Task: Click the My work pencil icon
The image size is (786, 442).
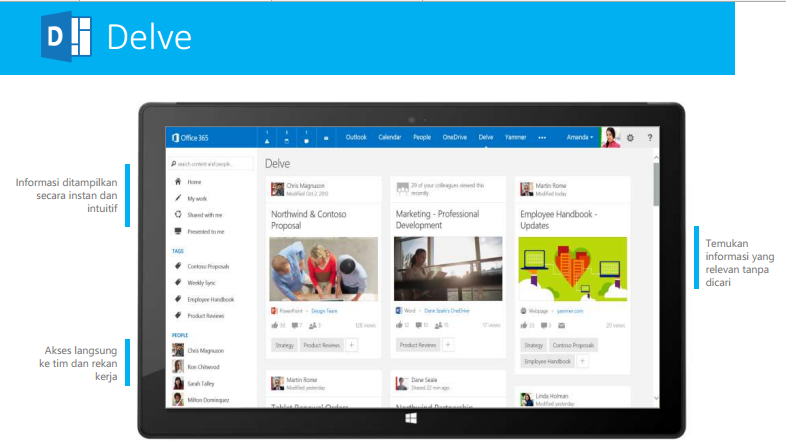Action: [x=177, y=198]
